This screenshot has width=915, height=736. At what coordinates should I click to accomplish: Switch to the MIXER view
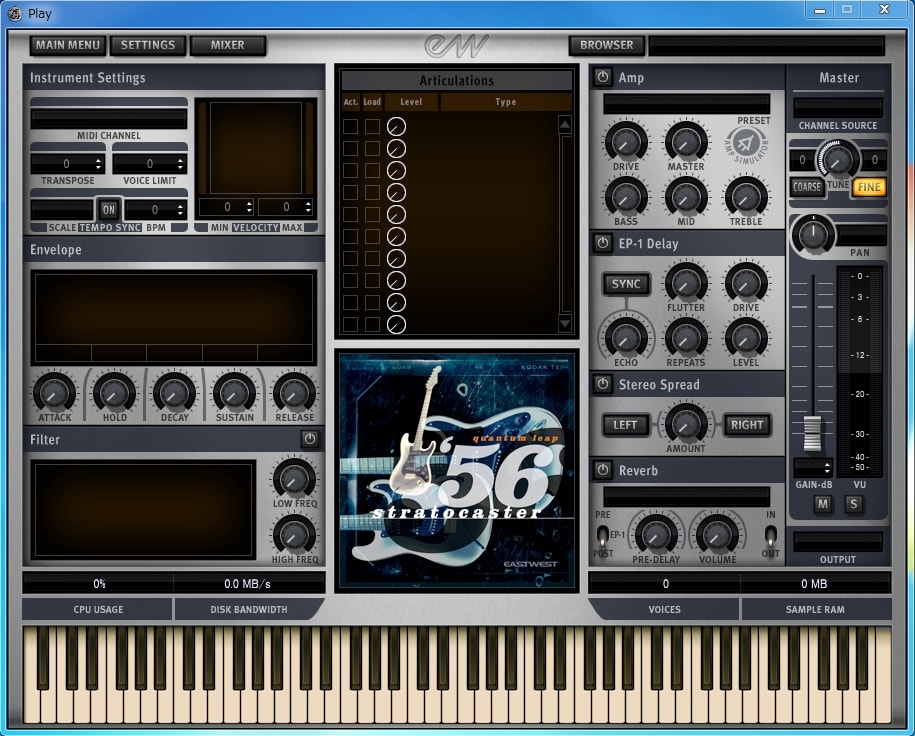[x=228, y=45]
